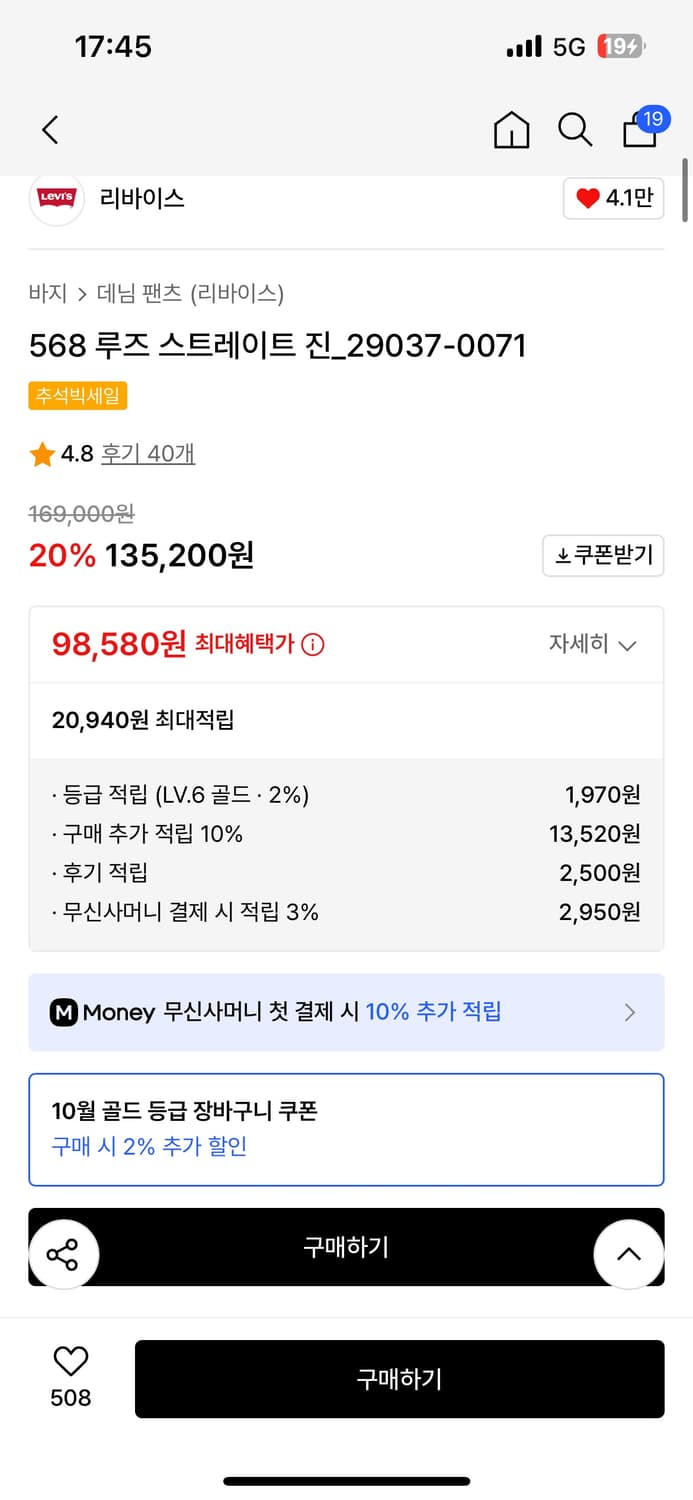693x1500 pixels.
Task: Go back using the back arrow
Action: click(x=49, y=130)
